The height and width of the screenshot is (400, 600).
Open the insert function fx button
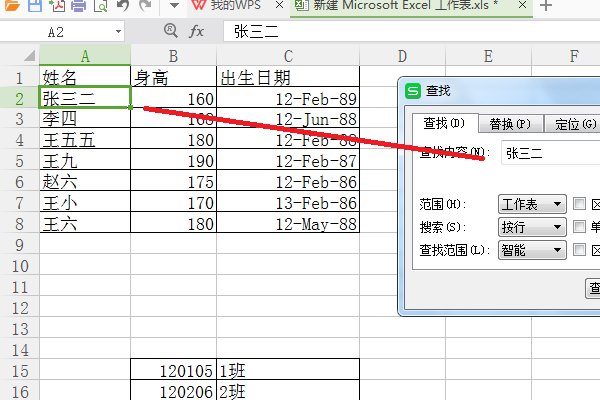(x=196, y=31)
